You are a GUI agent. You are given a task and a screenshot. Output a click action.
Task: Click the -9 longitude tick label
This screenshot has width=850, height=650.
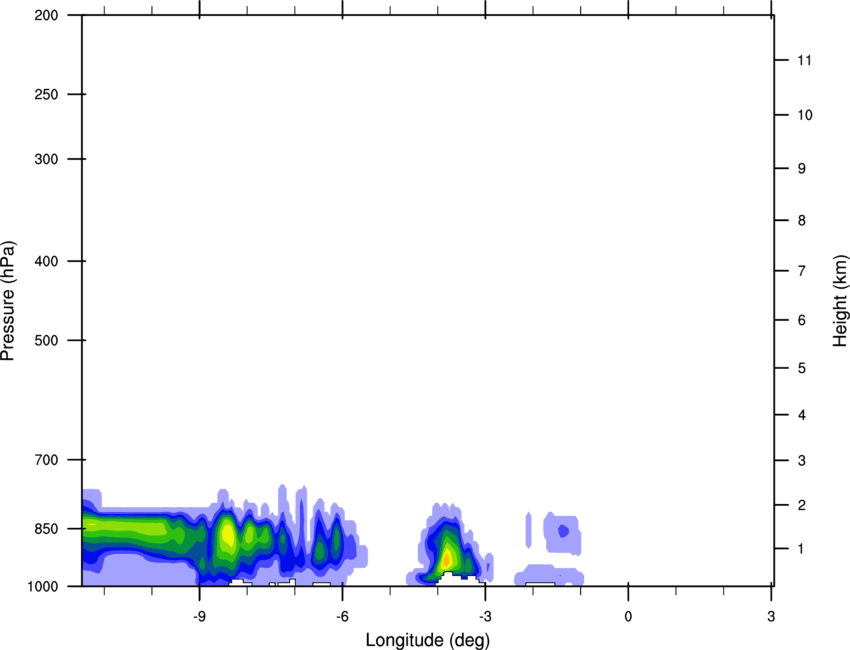[x=199, y=616]
